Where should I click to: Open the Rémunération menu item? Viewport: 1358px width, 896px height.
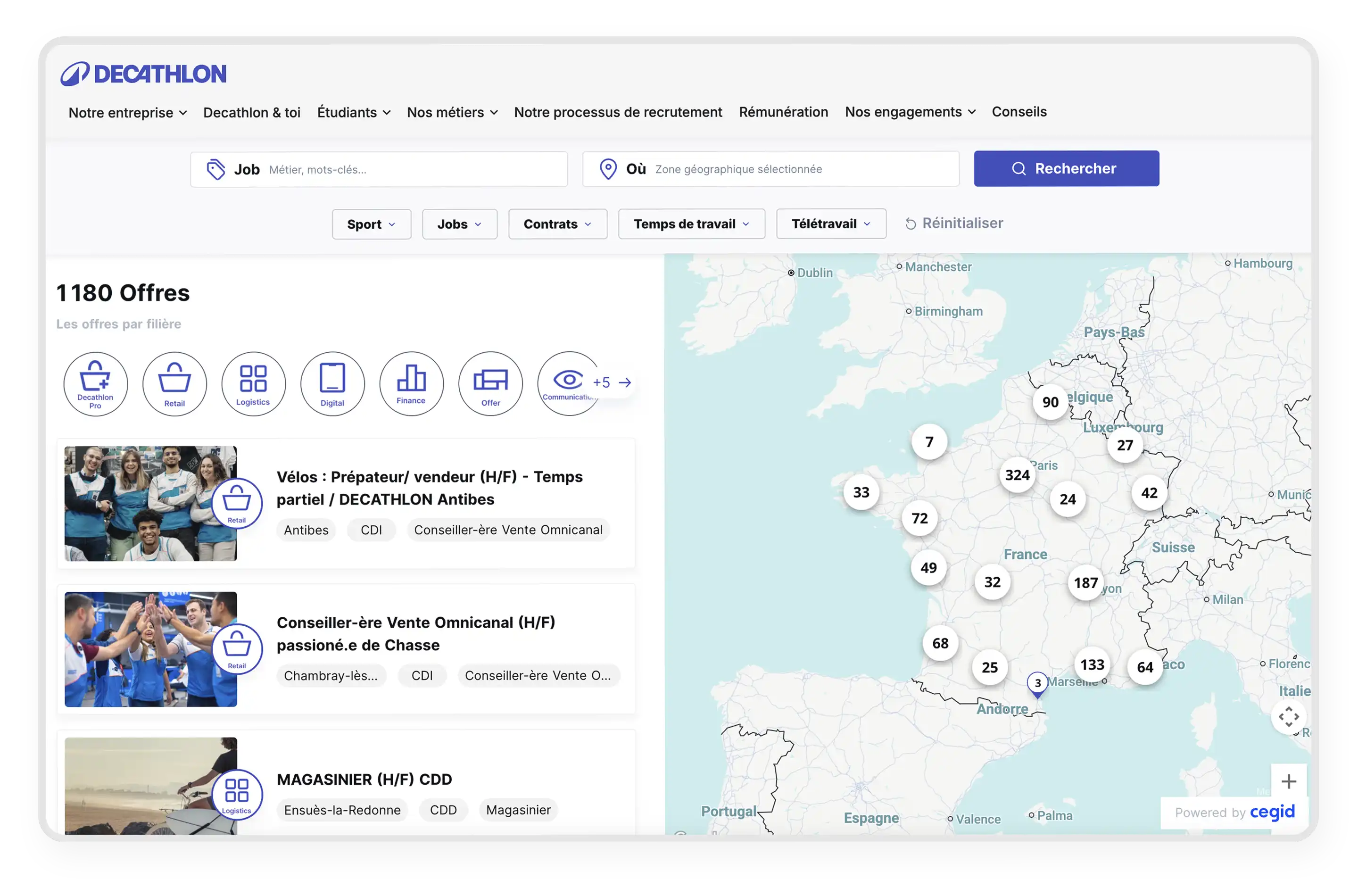pyautogui.click(x=783, y=112)
